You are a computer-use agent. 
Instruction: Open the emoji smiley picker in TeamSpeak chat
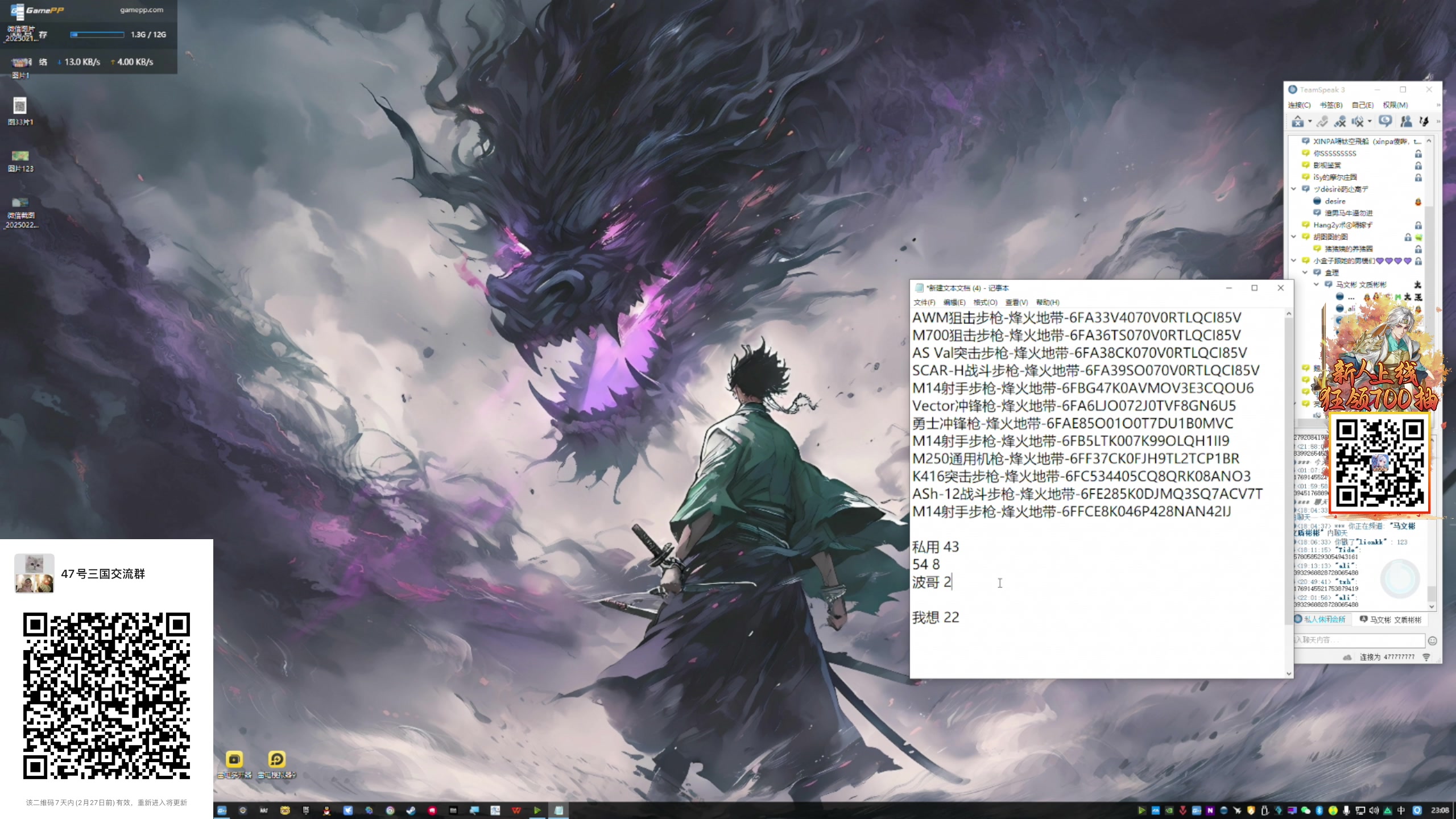click(1433, 640)
